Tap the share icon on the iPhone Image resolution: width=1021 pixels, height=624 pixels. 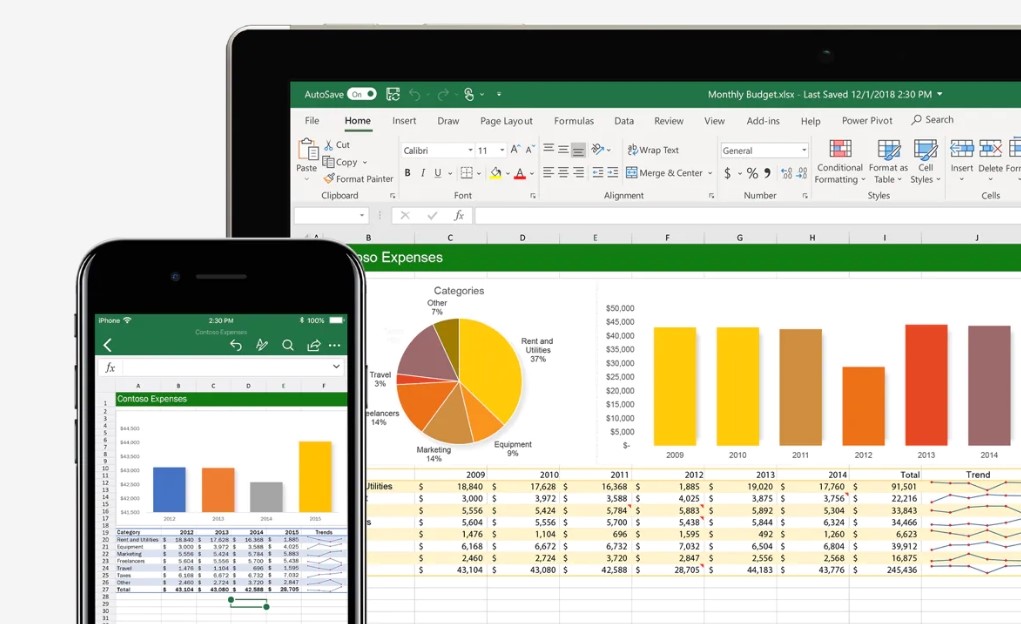(313, 345)
